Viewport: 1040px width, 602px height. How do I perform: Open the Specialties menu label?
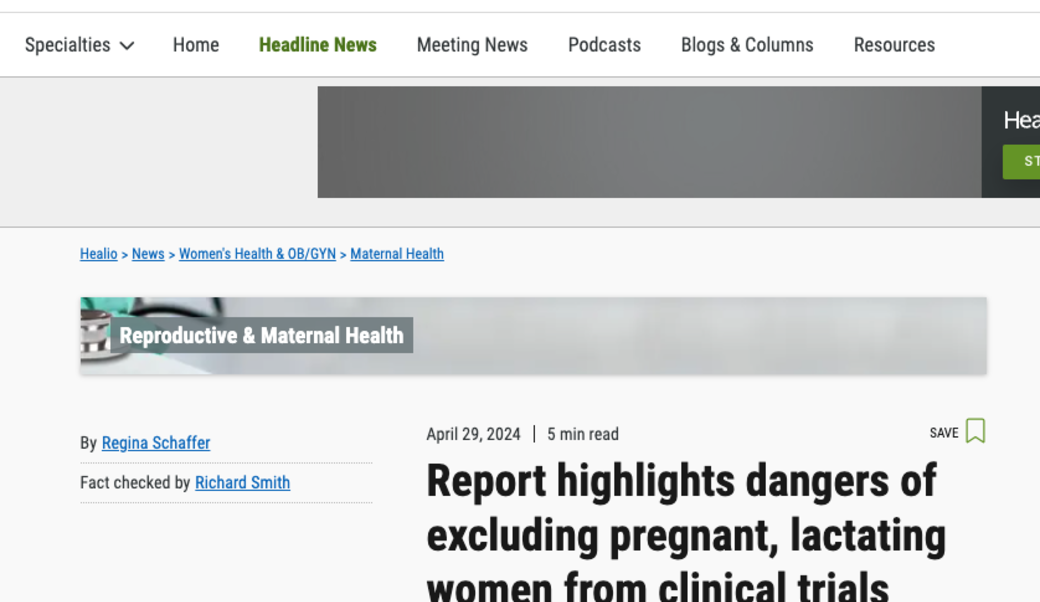point(67,45)
